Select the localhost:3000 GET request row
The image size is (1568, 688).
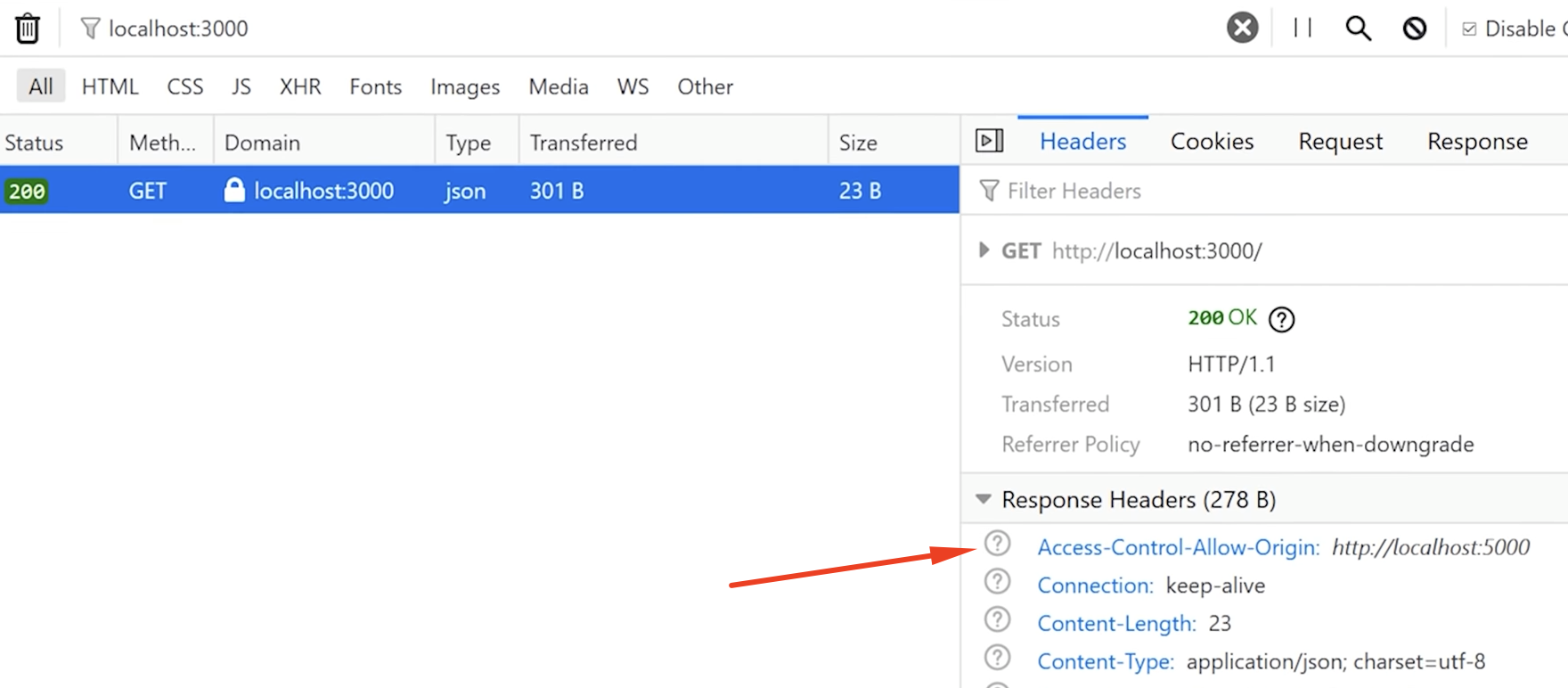coord(479,191)
